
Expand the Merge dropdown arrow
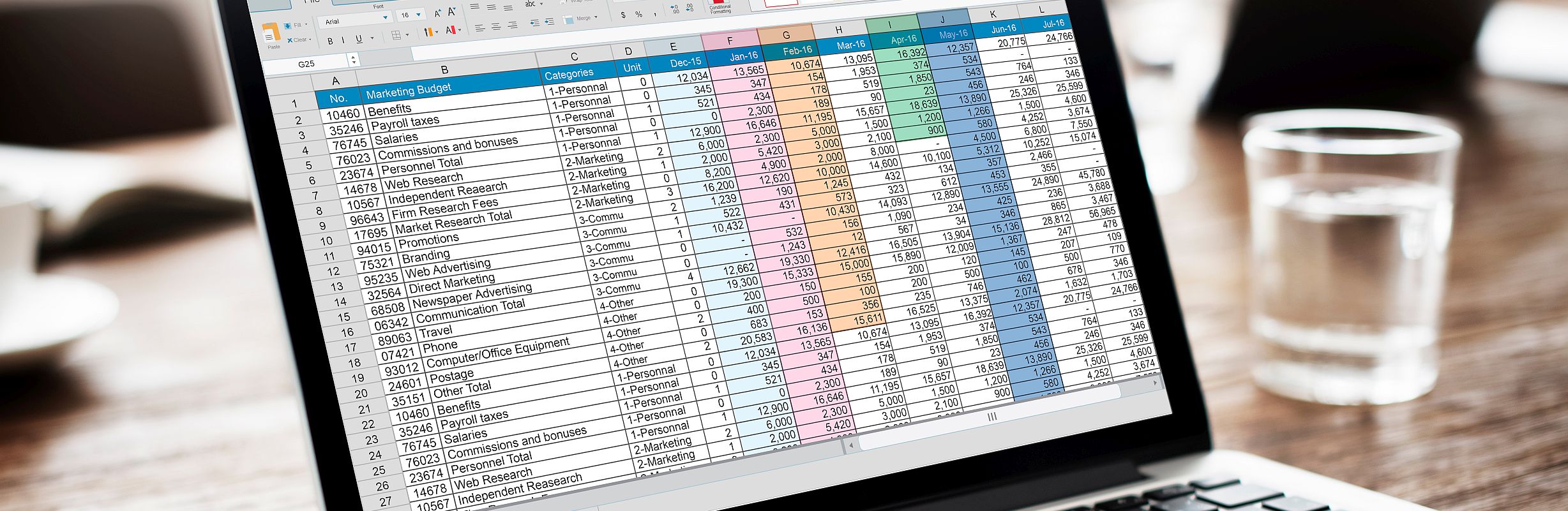coord(596,17)
